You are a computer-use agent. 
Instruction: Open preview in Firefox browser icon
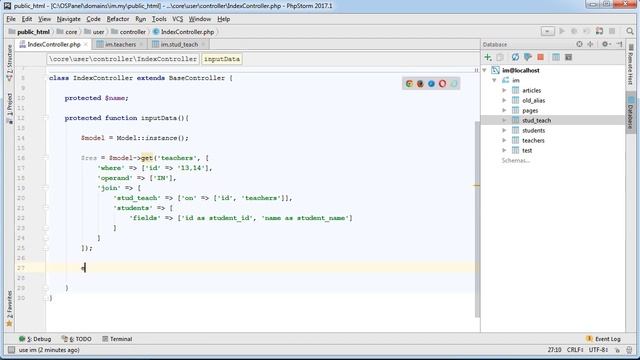420,84
